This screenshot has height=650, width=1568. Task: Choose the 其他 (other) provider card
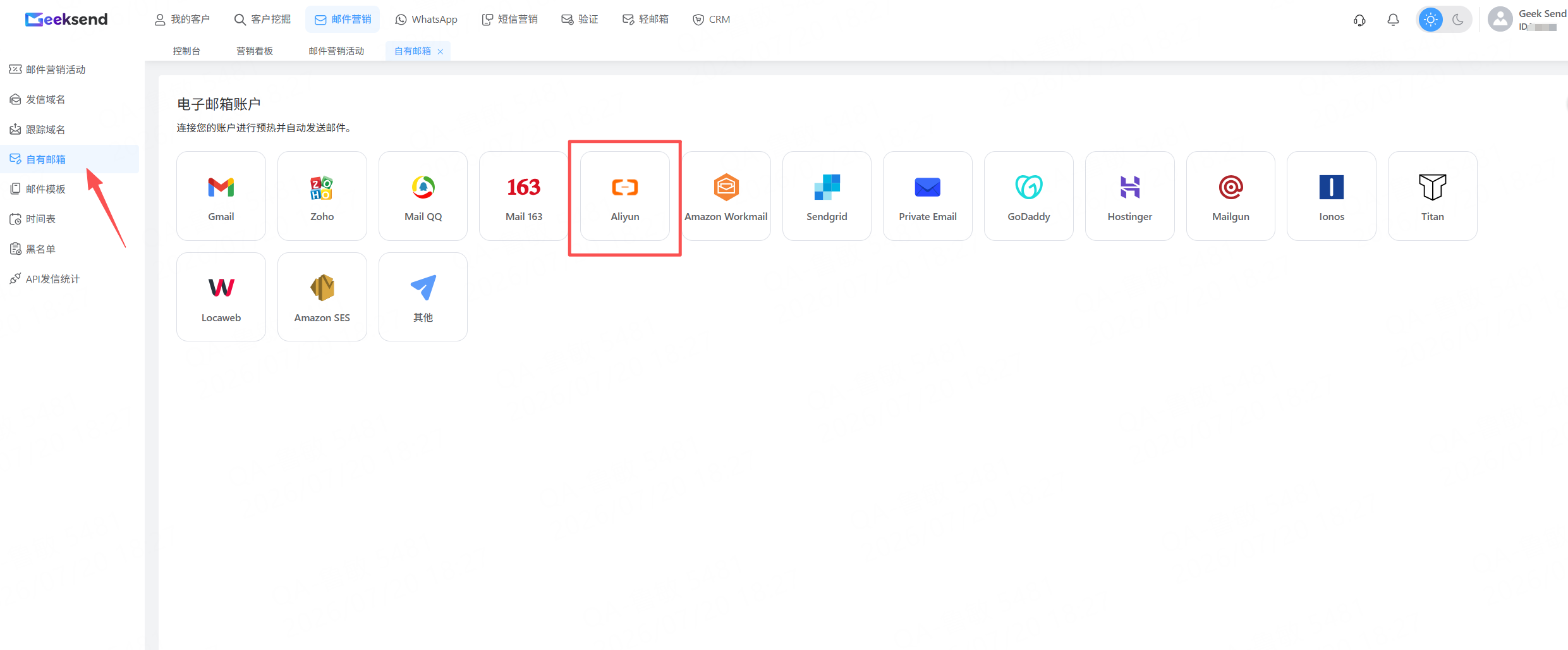point(423,297)
